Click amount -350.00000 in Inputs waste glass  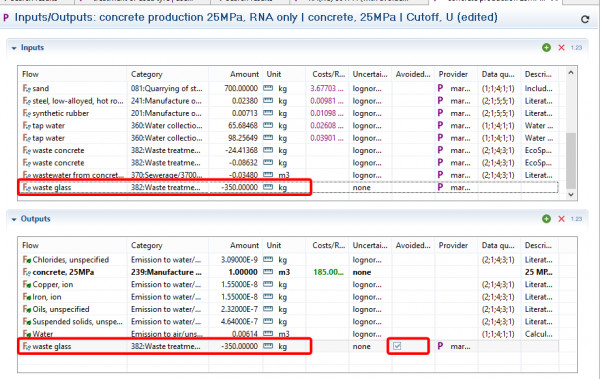click(240, 187)
